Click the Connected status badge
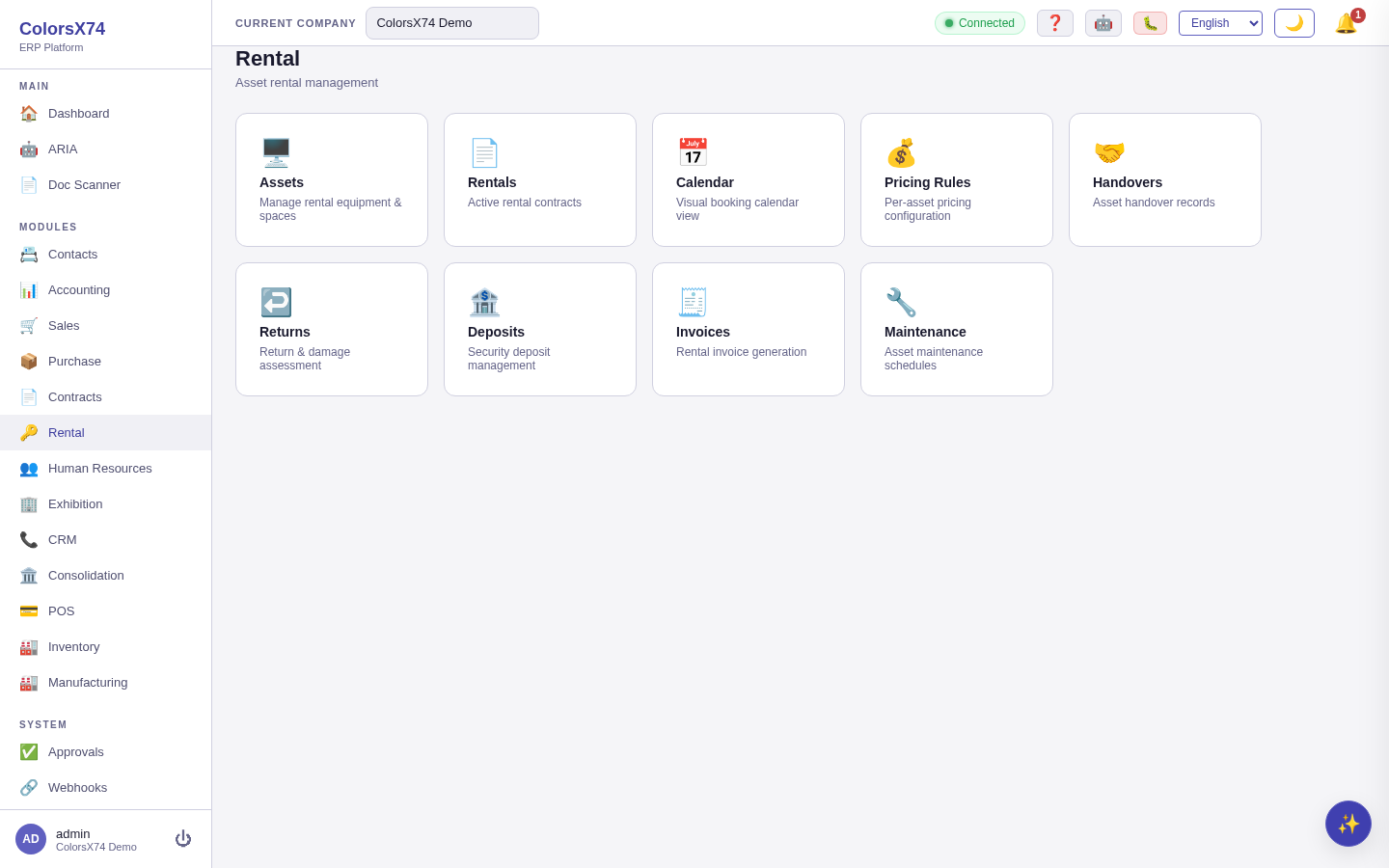Screen dimensions: 1389x868 click(x=980, y=23)
